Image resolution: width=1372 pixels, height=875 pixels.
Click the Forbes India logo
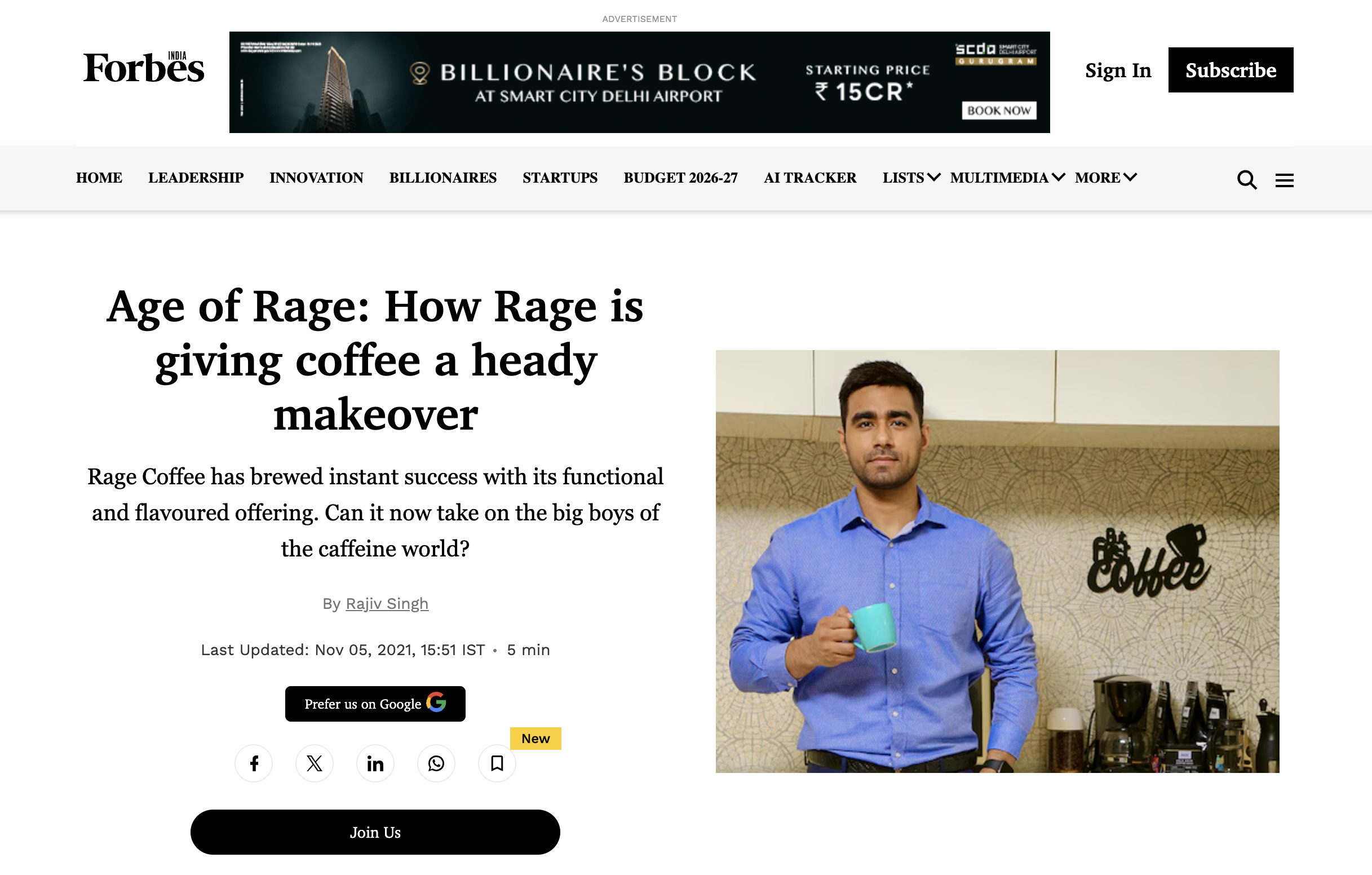pyautogui.click(x=143, y=68)
